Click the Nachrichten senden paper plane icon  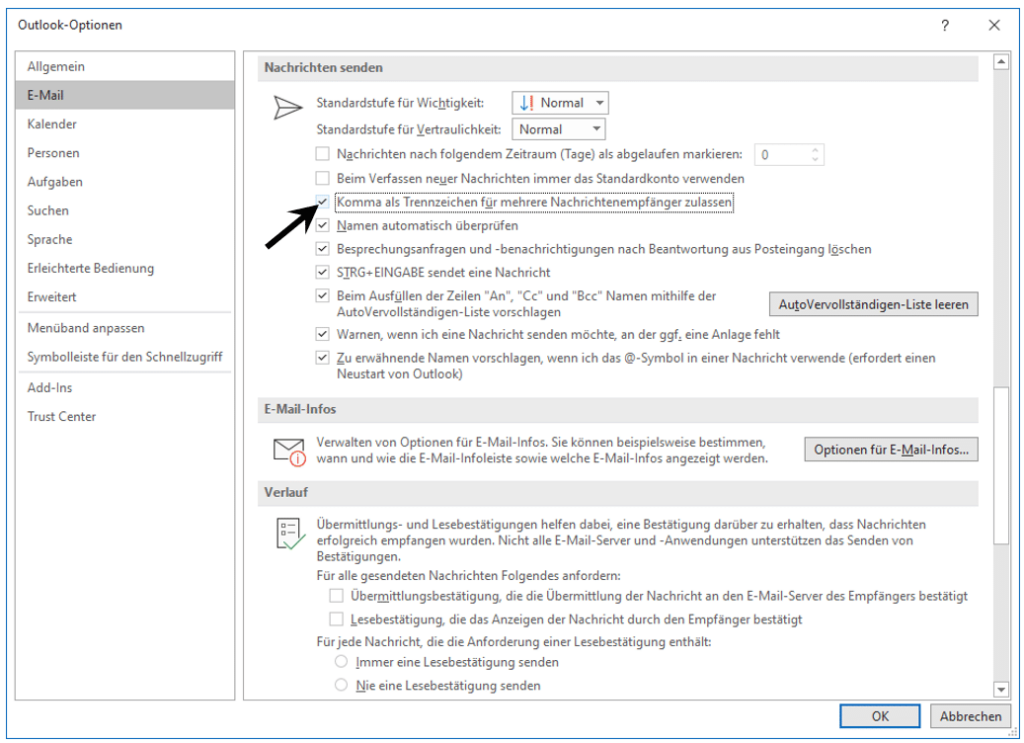point(287,108)
